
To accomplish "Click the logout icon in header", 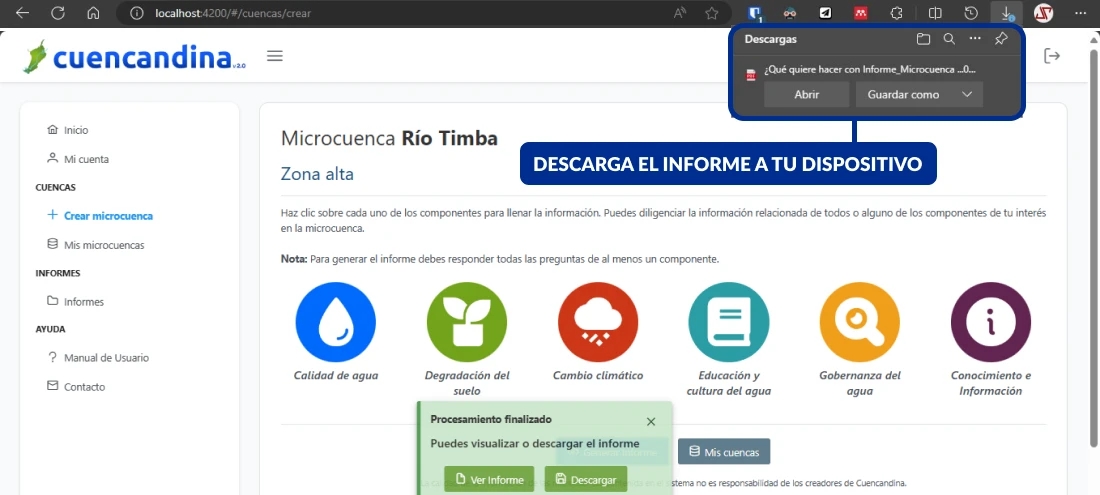I will point(1052,56).
